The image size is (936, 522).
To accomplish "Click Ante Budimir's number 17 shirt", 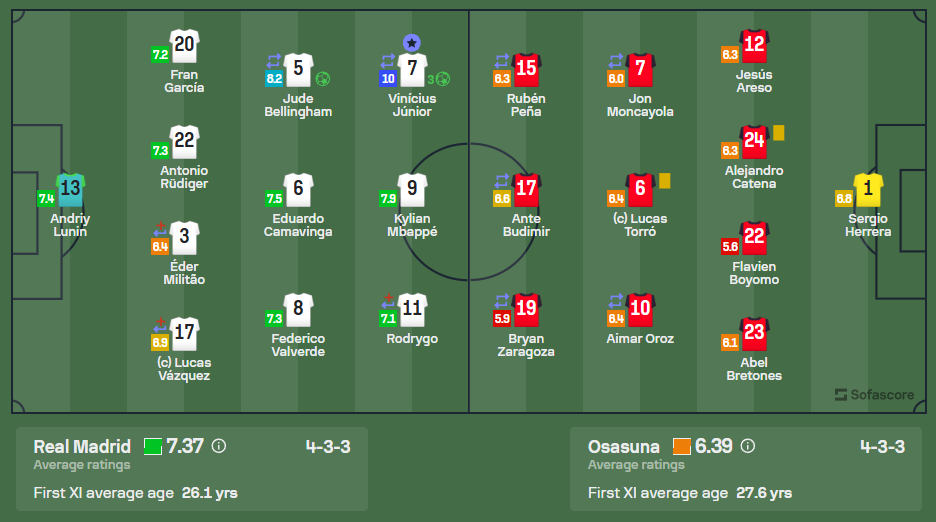I will point(527,188).
